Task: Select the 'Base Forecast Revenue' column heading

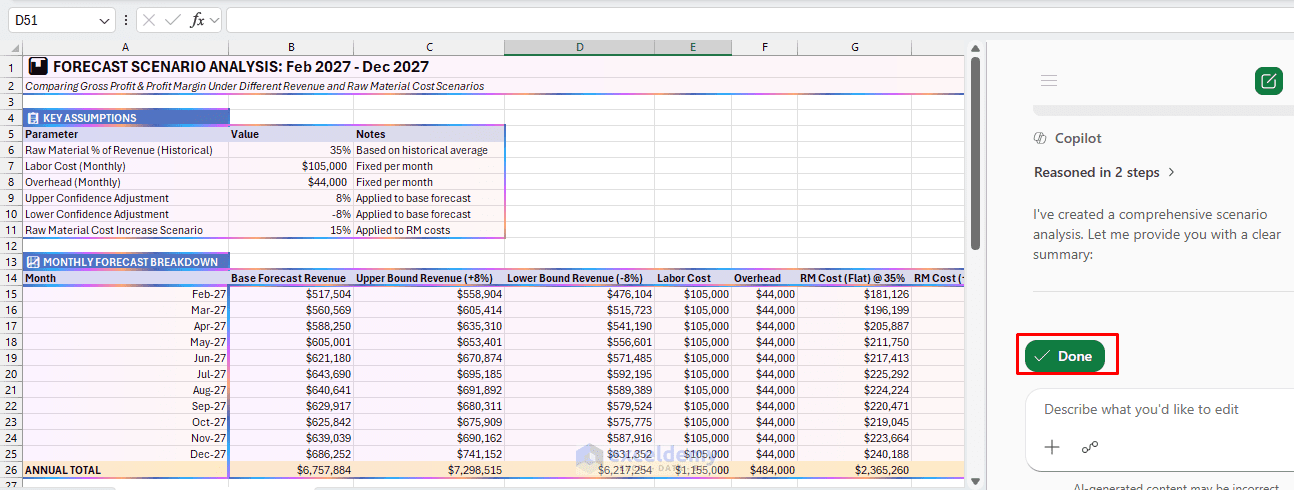Action: 291,278
